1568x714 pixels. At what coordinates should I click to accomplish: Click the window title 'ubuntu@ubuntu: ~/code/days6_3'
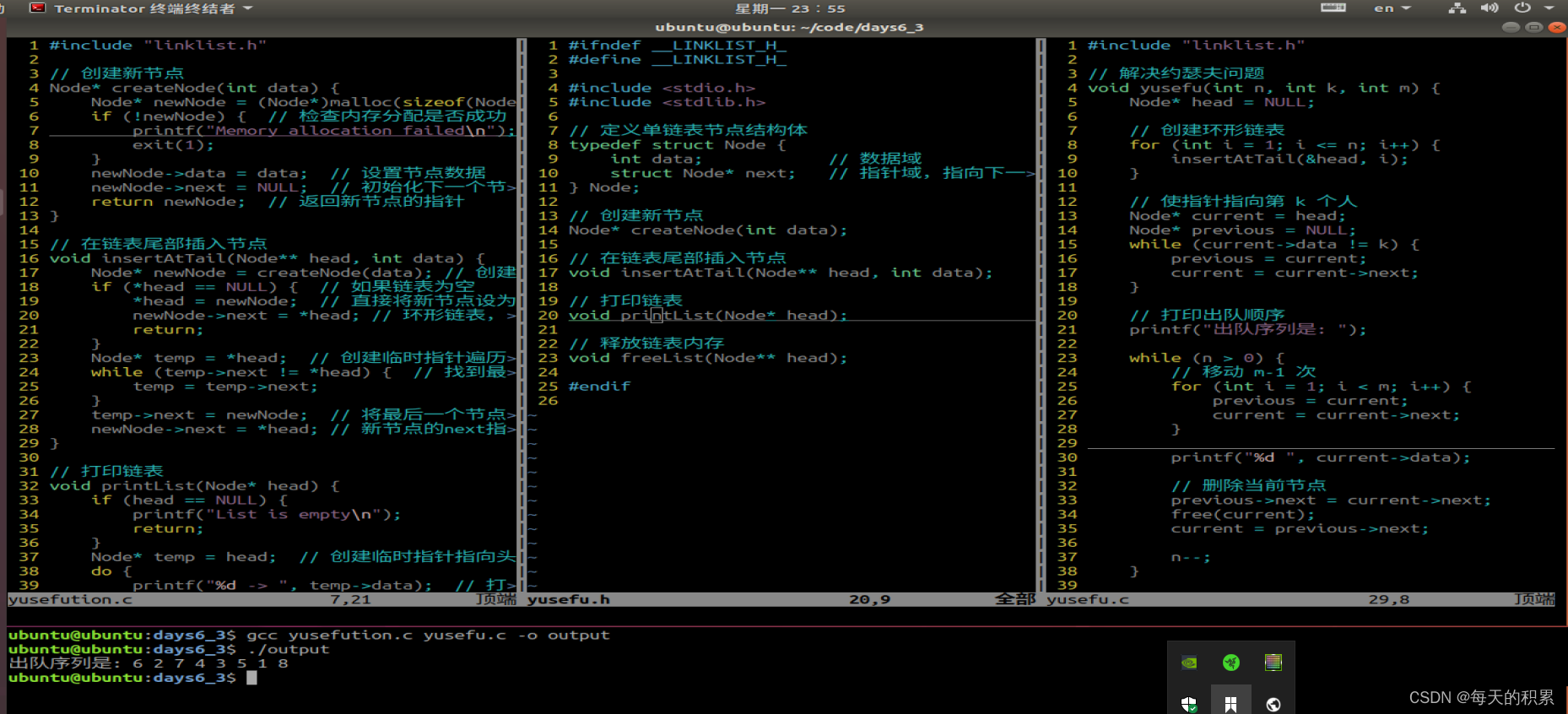click(x=789, y=27)
